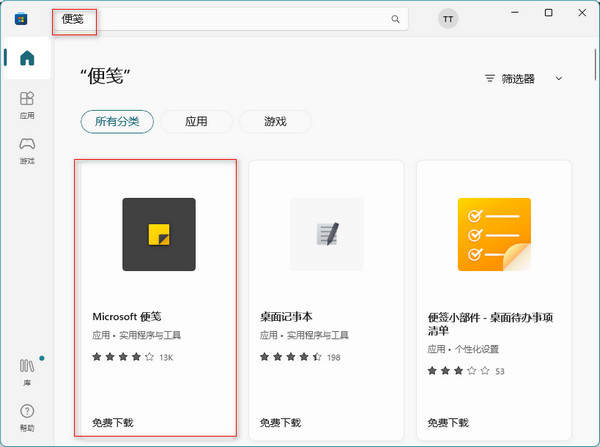Click the 桌面记事本 app icon

point(327,234)
